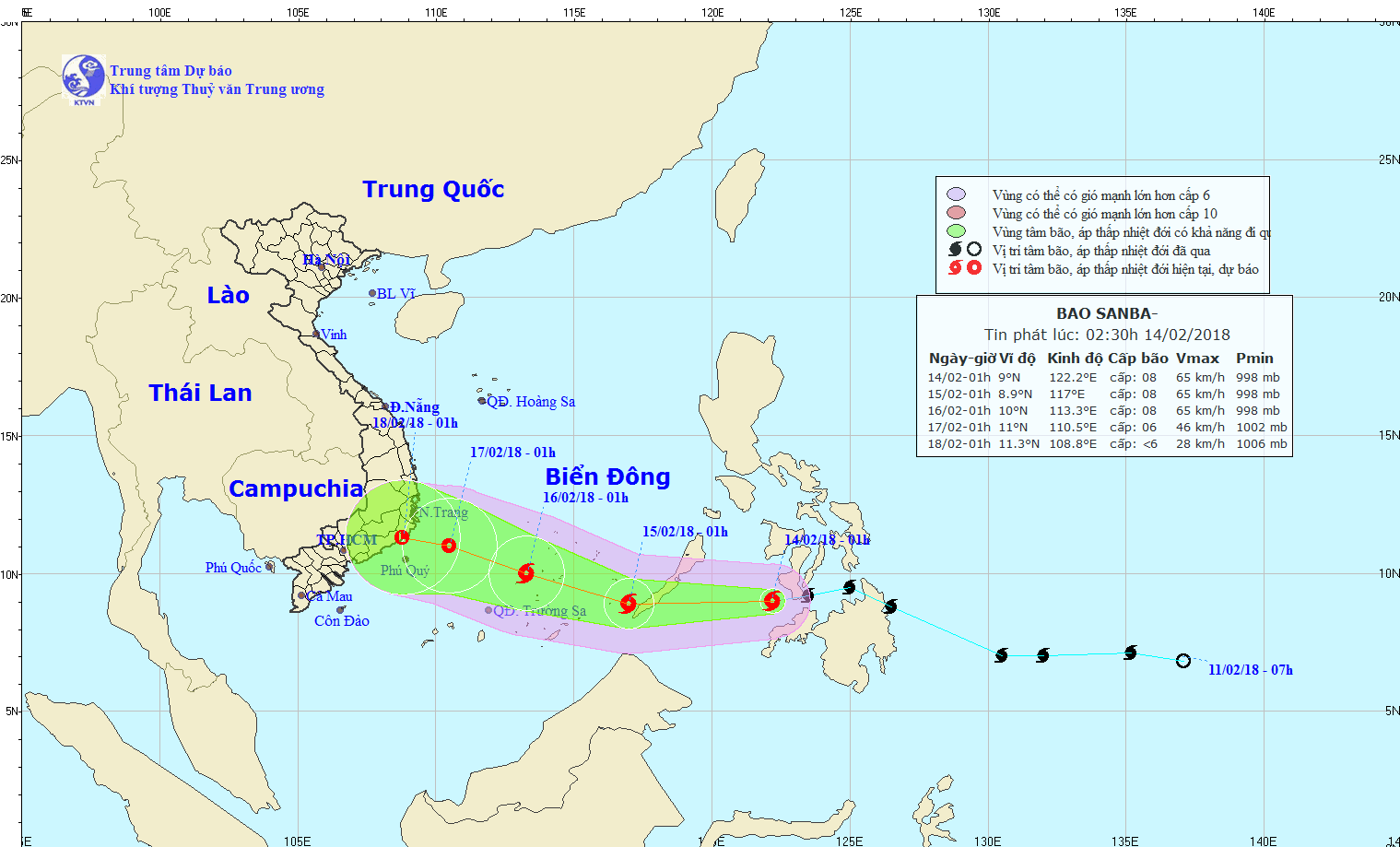1400x847 pixels.
Task: Click the Lào country label
Action: [228, 295]
